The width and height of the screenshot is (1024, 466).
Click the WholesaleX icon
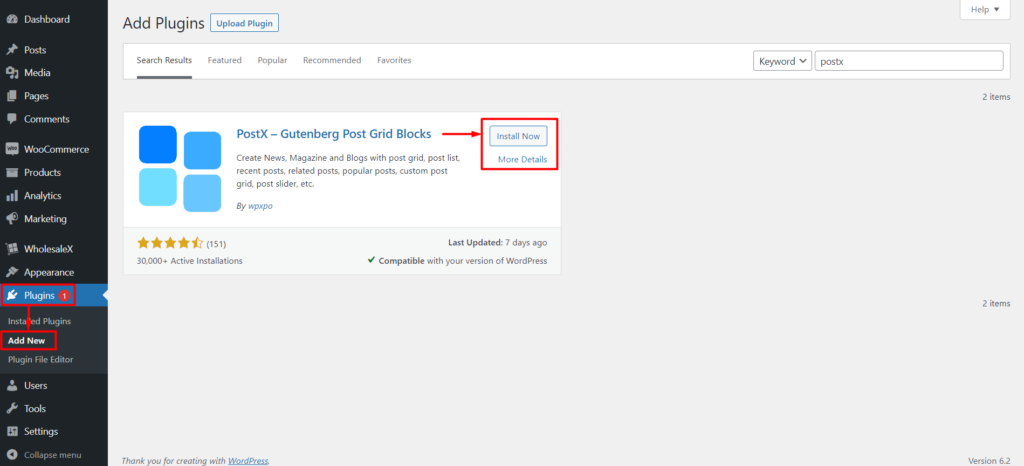(x=12, y=249)
